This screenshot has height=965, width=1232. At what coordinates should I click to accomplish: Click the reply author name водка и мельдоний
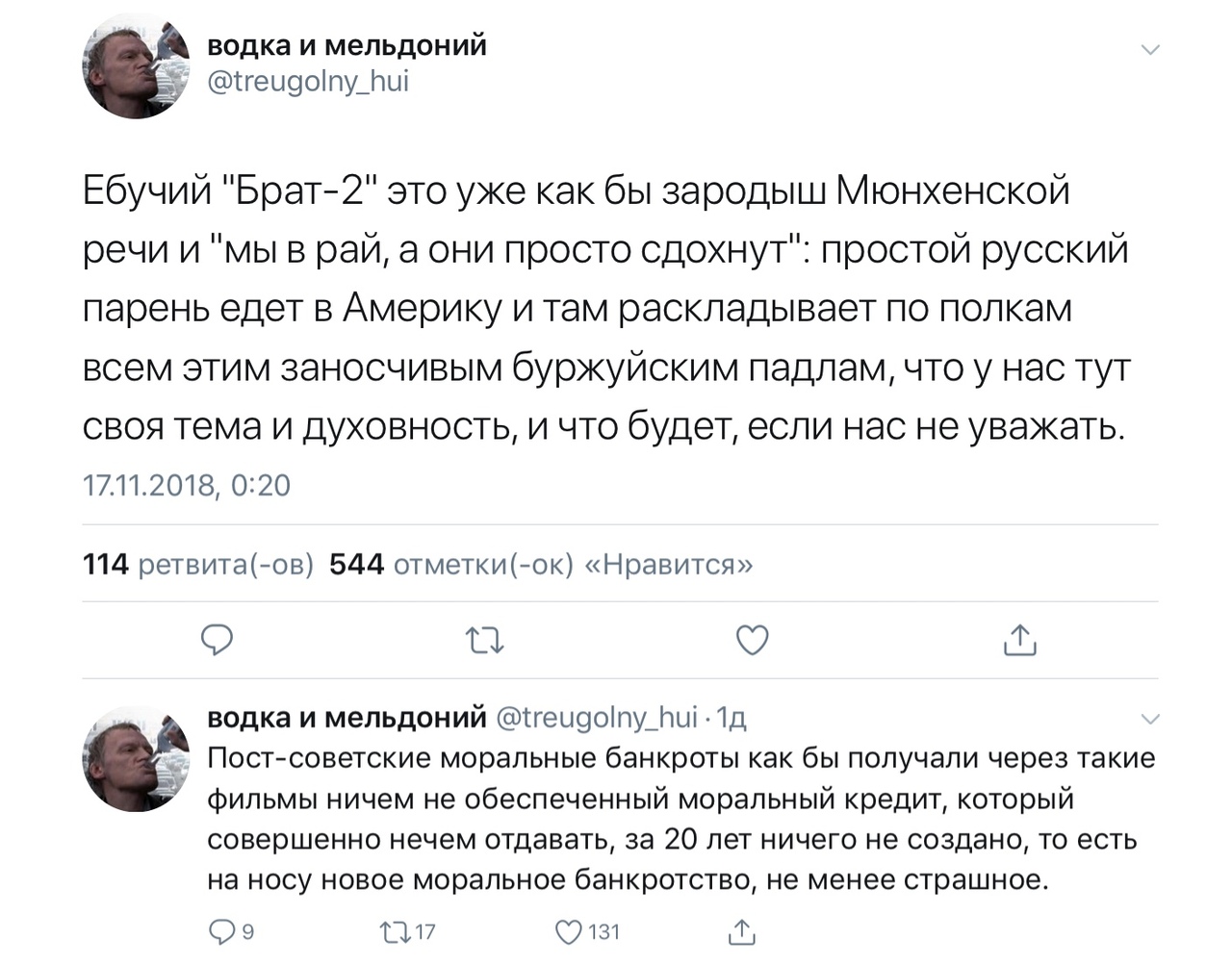(x=346, y=718)
